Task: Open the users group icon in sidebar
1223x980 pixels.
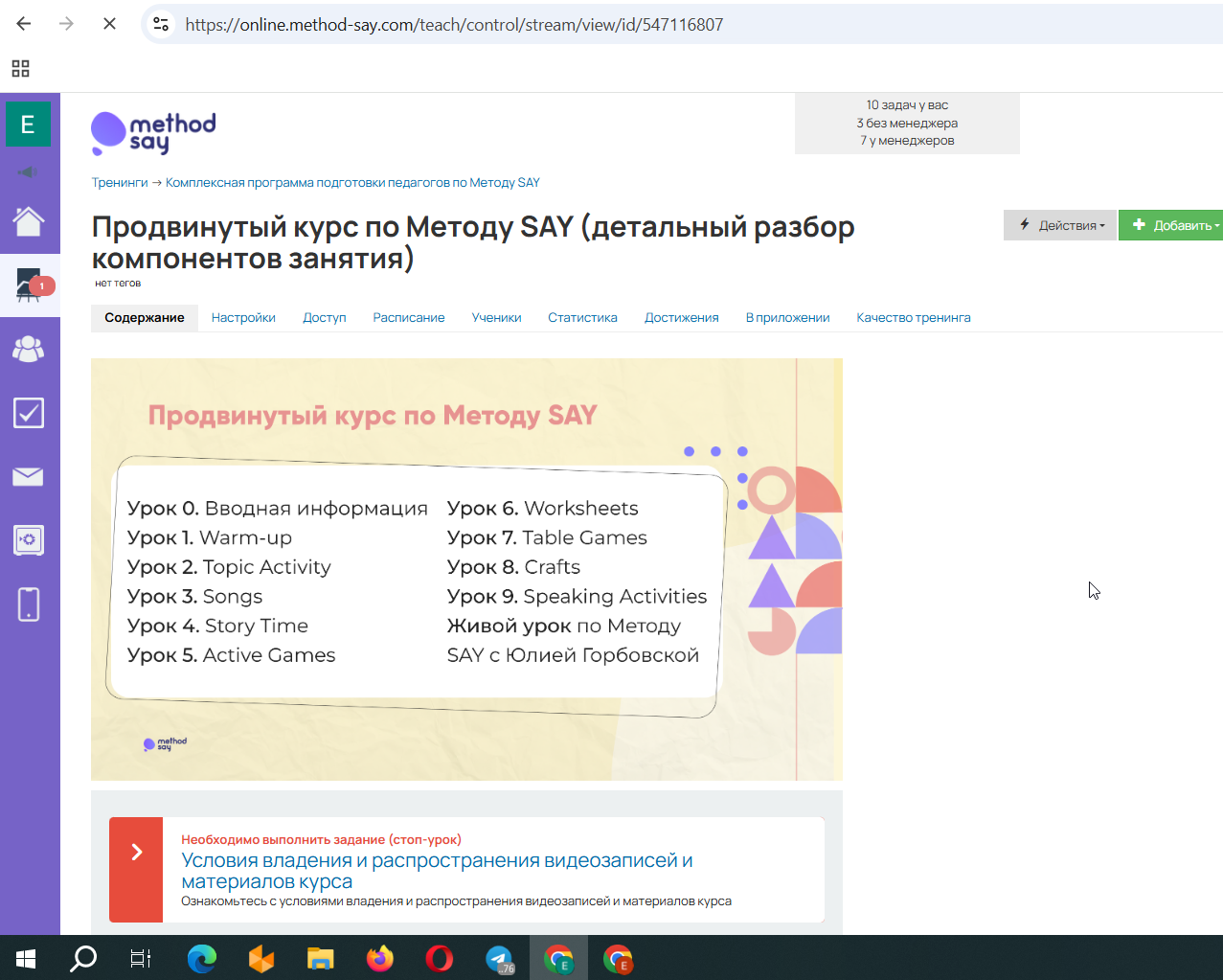Action: [x=28, y=349]
